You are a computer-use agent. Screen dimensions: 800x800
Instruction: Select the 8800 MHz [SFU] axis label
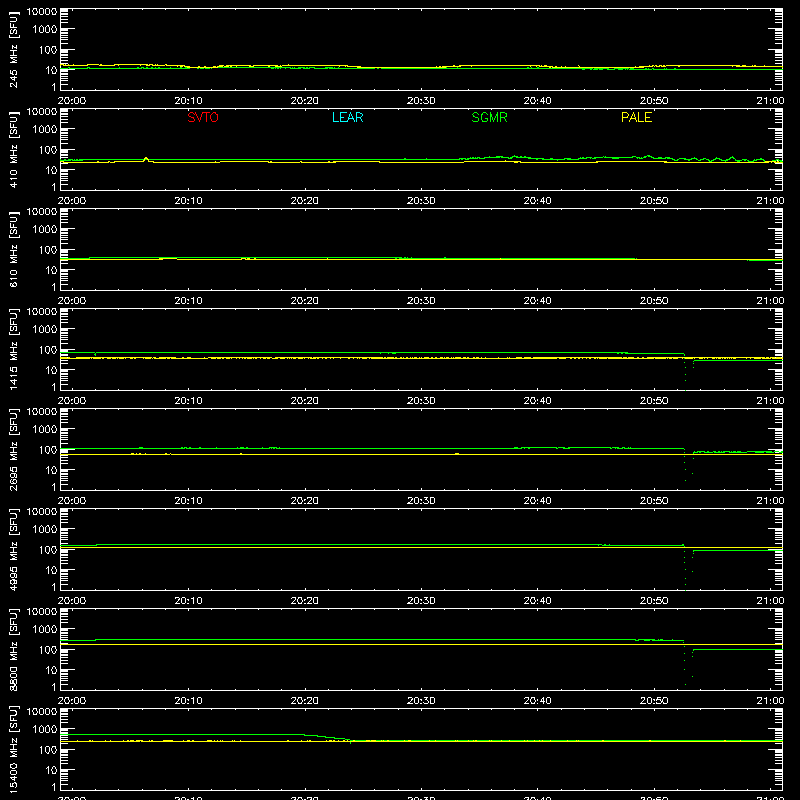(x=14, y=649)
